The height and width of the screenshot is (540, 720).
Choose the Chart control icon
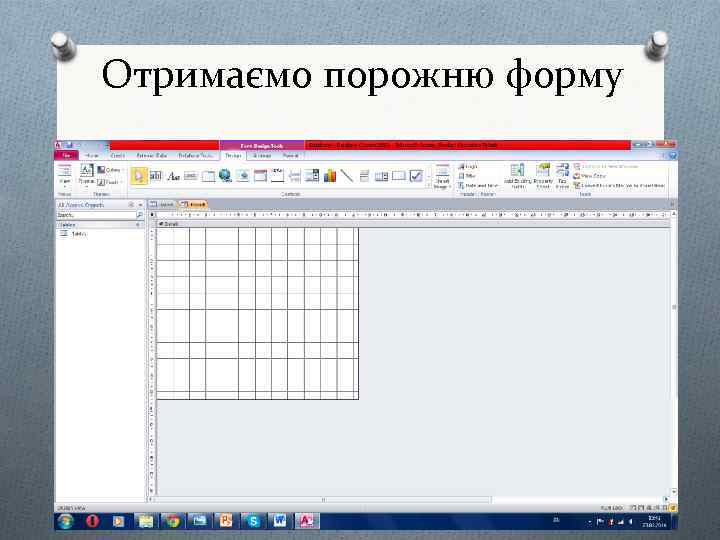[330, 176]
